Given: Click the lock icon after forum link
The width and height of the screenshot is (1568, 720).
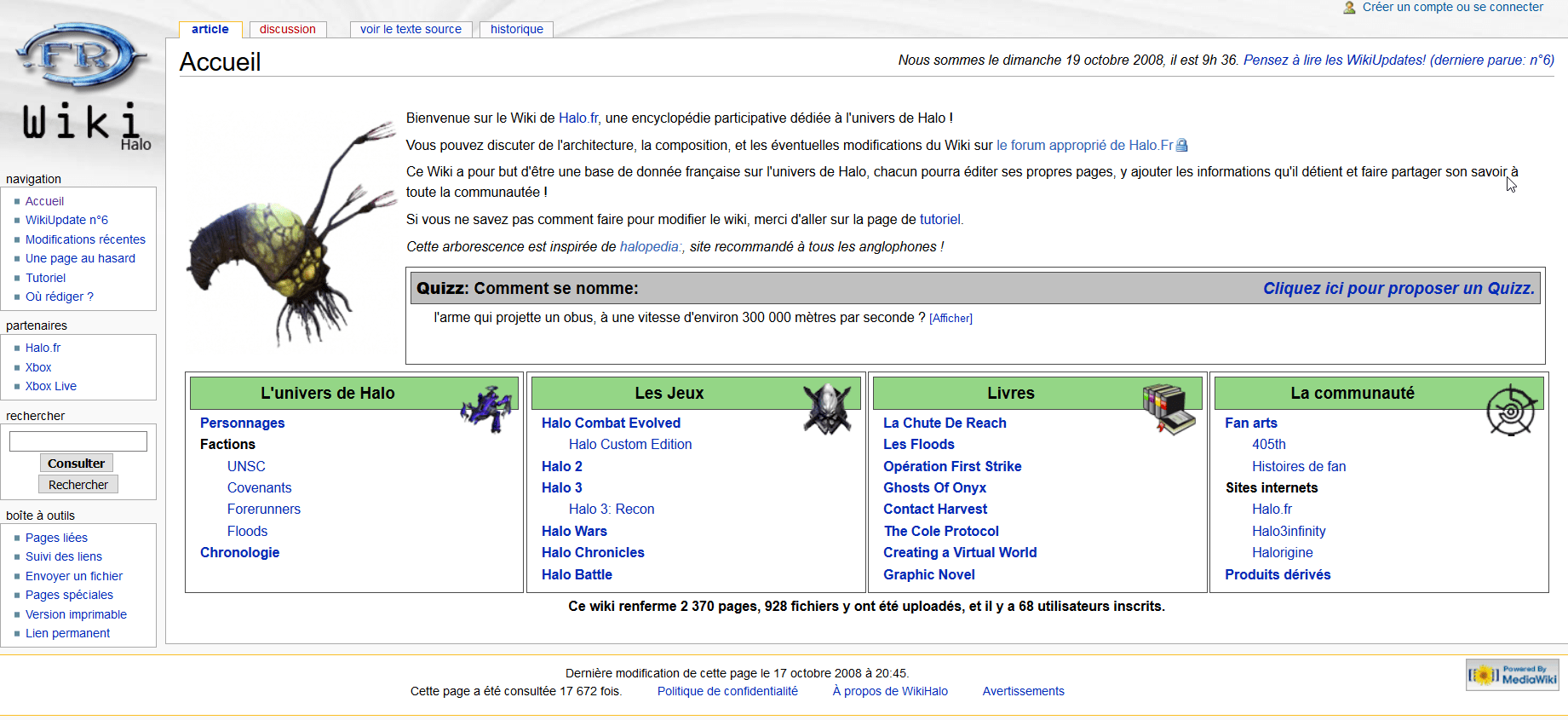Looking at the screenshot, I should point(1181,146).
